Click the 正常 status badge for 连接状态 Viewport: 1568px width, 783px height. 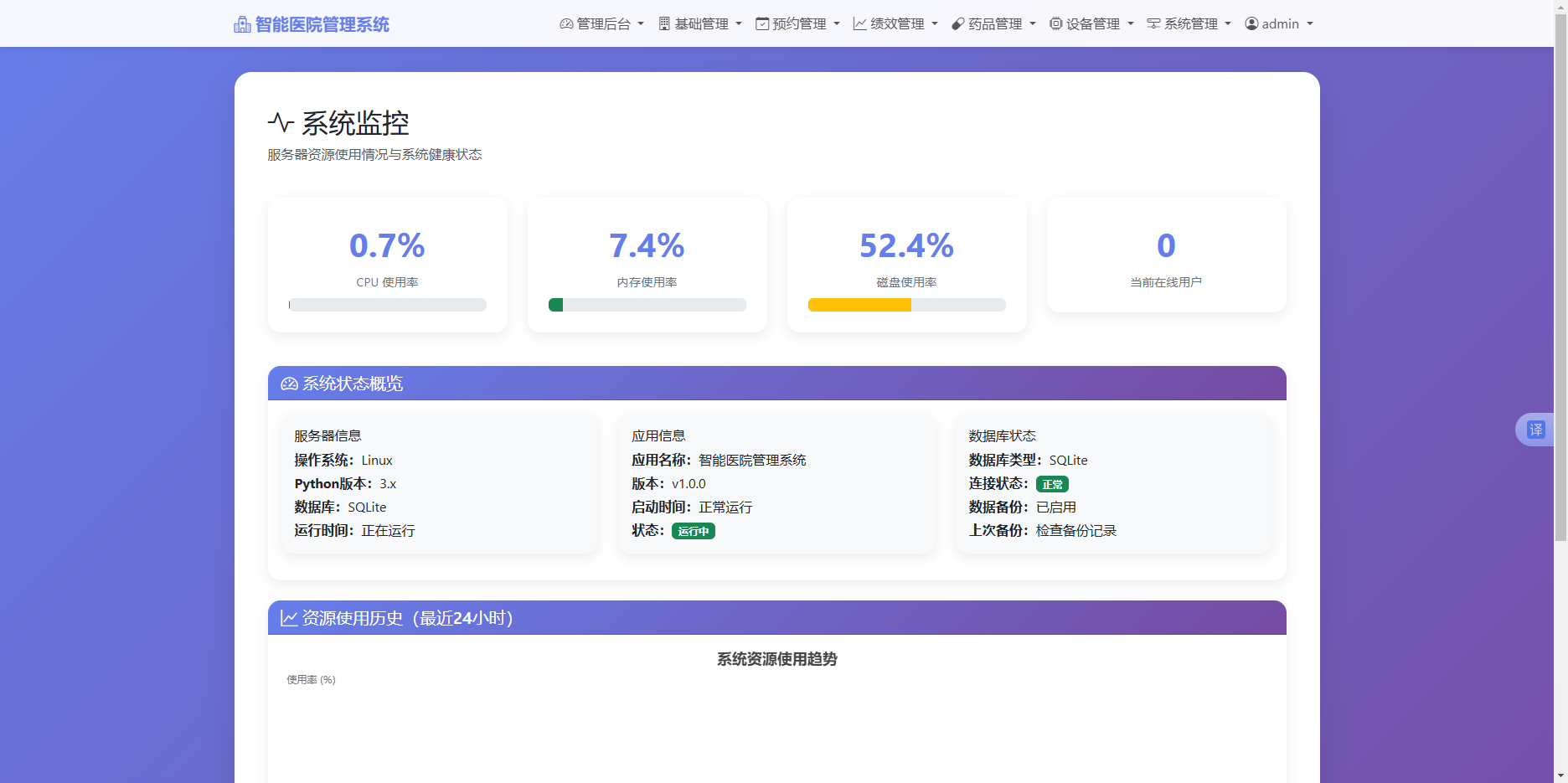tap(1052, 484)
